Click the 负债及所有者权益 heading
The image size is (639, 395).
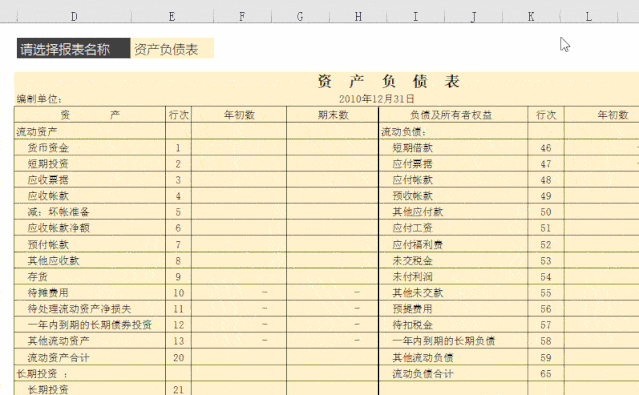(453, 115)
